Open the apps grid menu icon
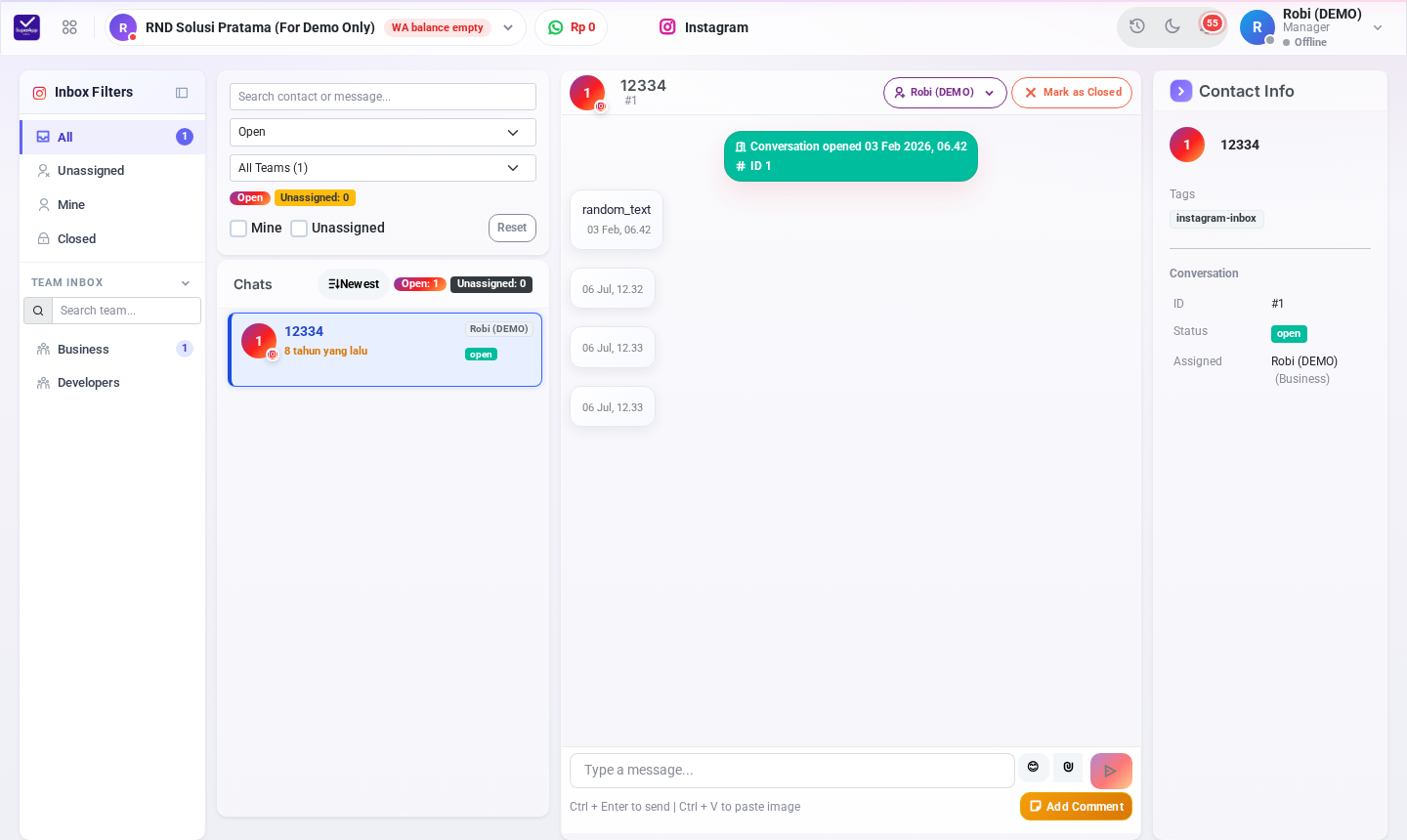Image resolution: width=1407 pixels, height=840 pixels. click(x=69, y=27)
